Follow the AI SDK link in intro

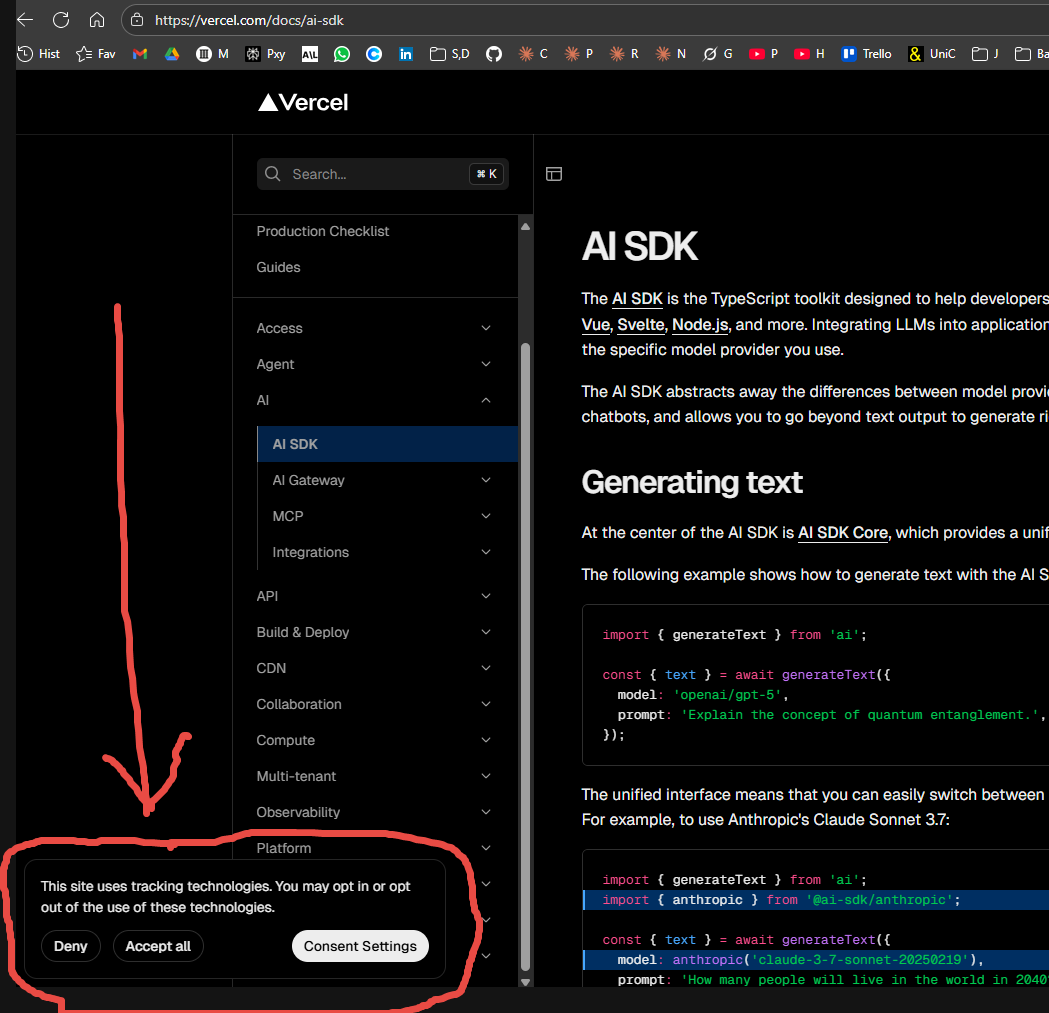637,299
